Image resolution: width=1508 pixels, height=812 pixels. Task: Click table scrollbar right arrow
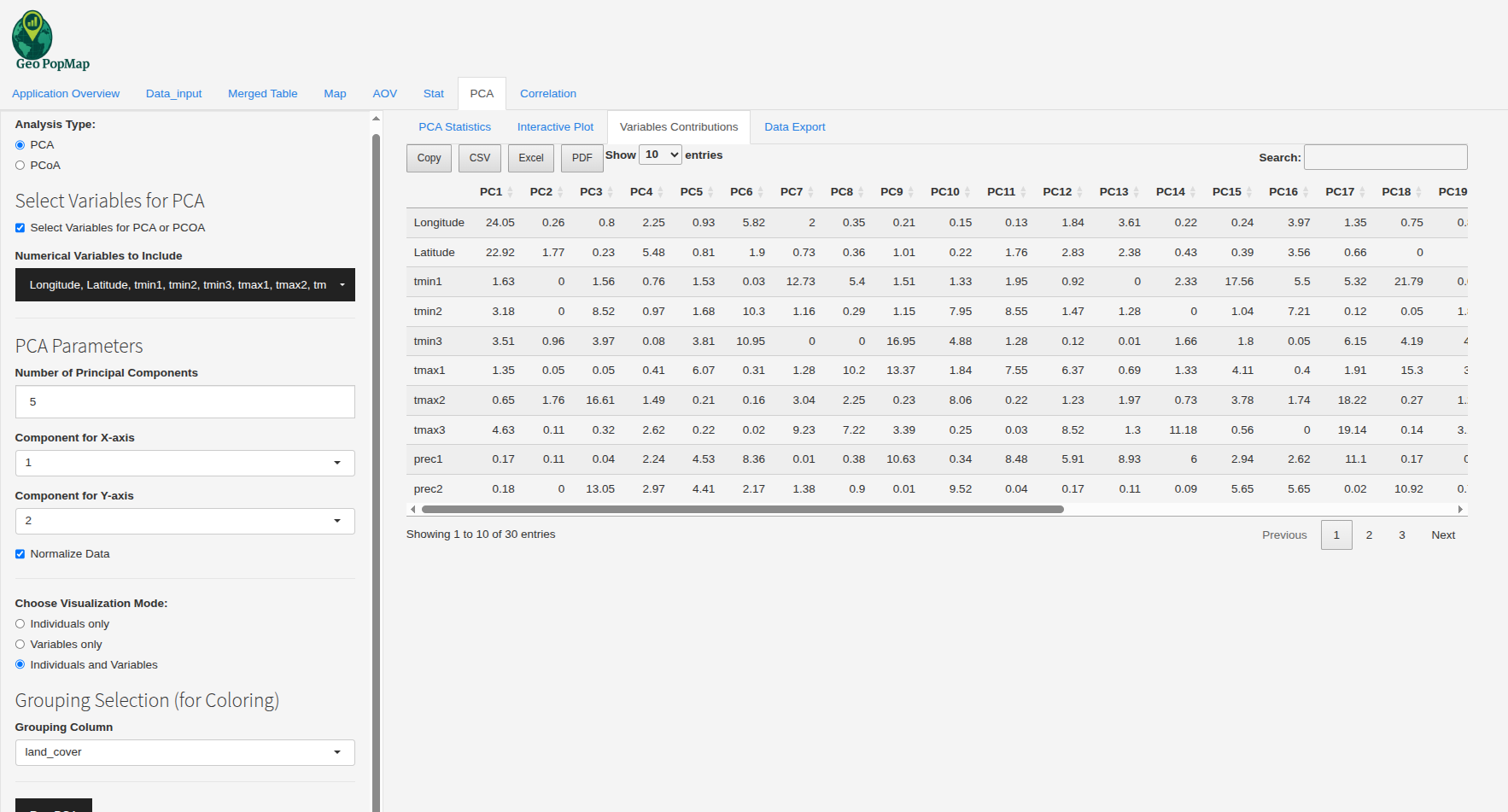1460,510
